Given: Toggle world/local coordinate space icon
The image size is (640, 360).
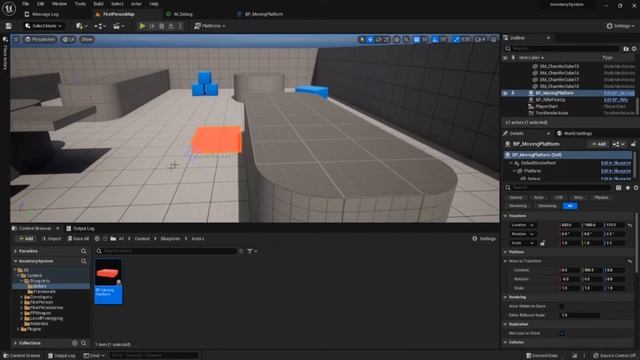Looking at the screenshot, I should point(397,40).
